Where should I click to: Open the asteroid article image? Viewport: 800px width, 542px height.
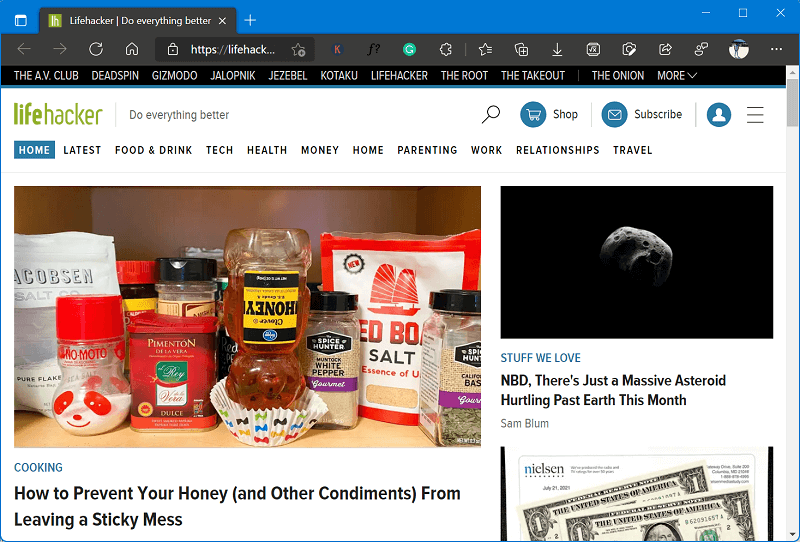click(637, 262)
